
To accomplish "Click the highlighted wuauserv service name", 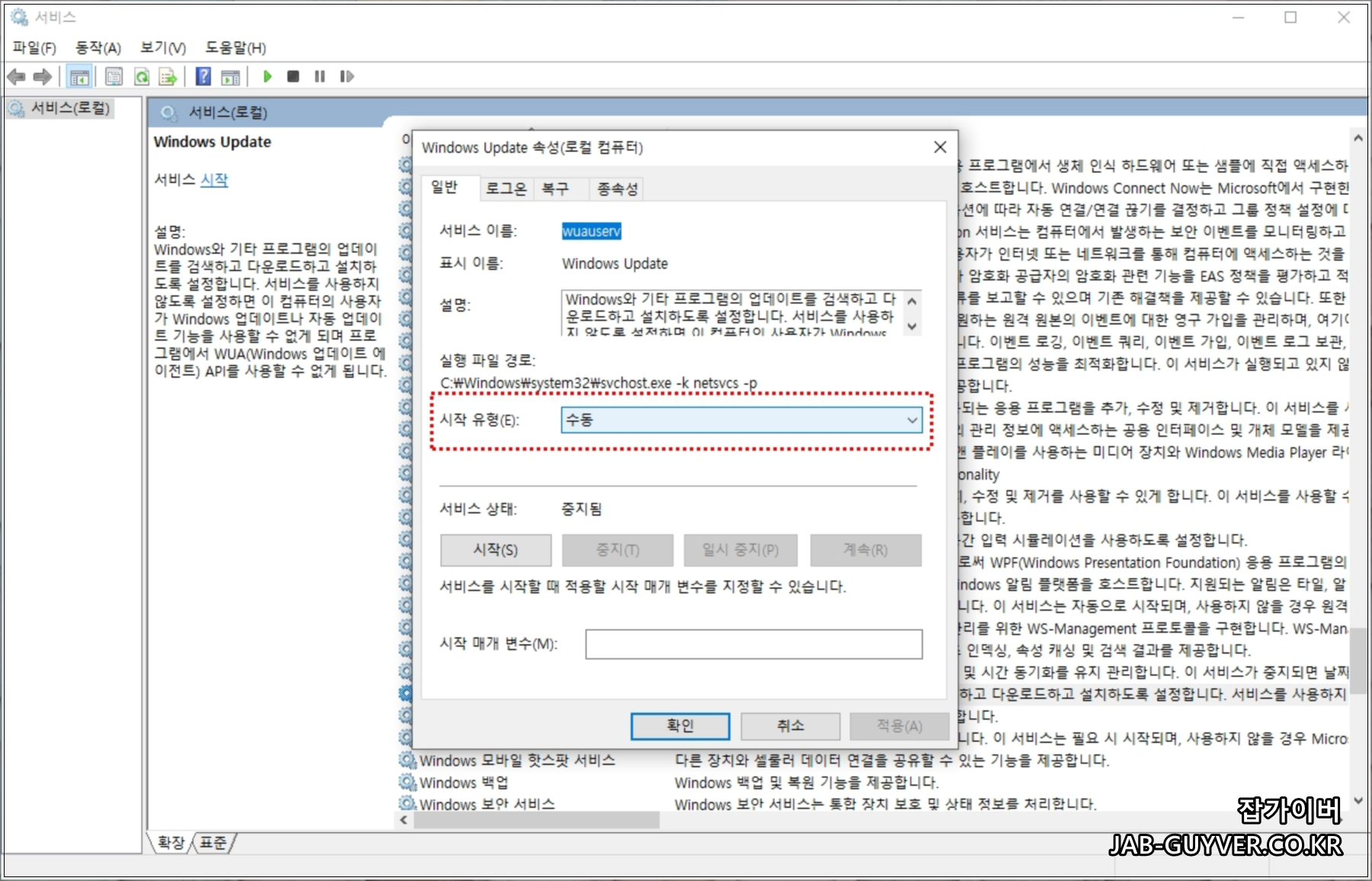I will (591, 231).
